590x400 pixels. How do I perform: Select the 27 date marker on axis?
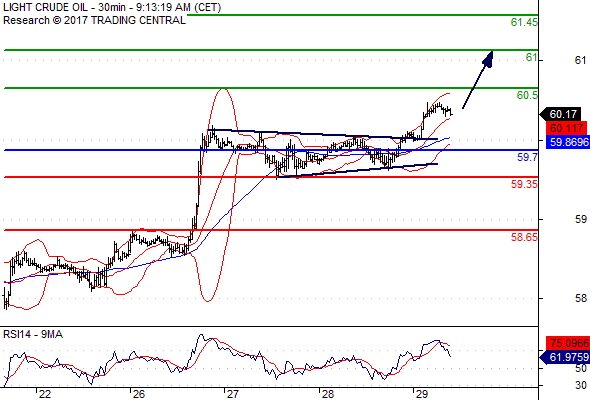pyautogui.click(x=233, y=394)
